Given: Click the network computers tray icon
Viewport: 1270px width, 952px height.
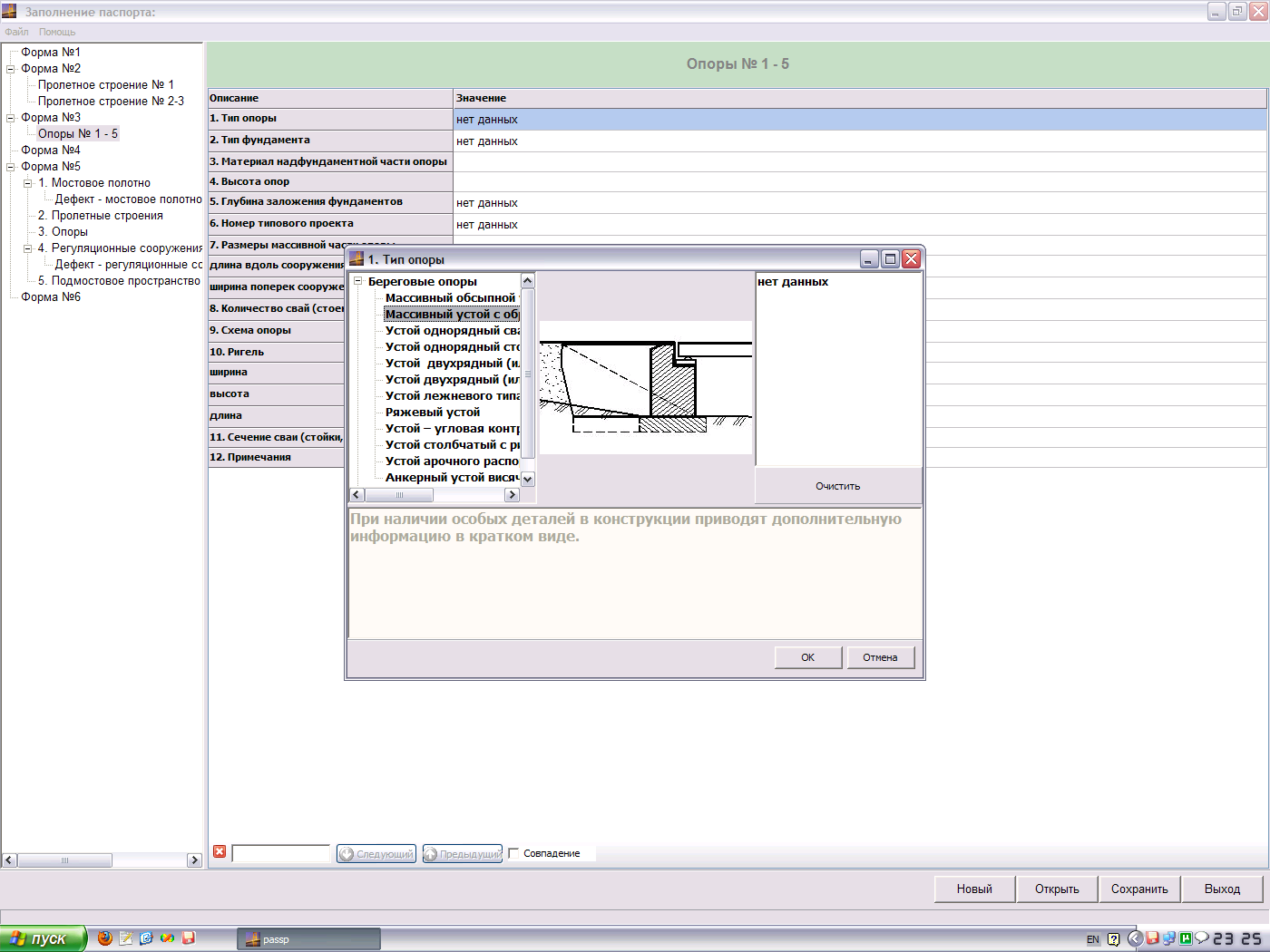Looking at the screenshot, I should (x=1169, y=938).
